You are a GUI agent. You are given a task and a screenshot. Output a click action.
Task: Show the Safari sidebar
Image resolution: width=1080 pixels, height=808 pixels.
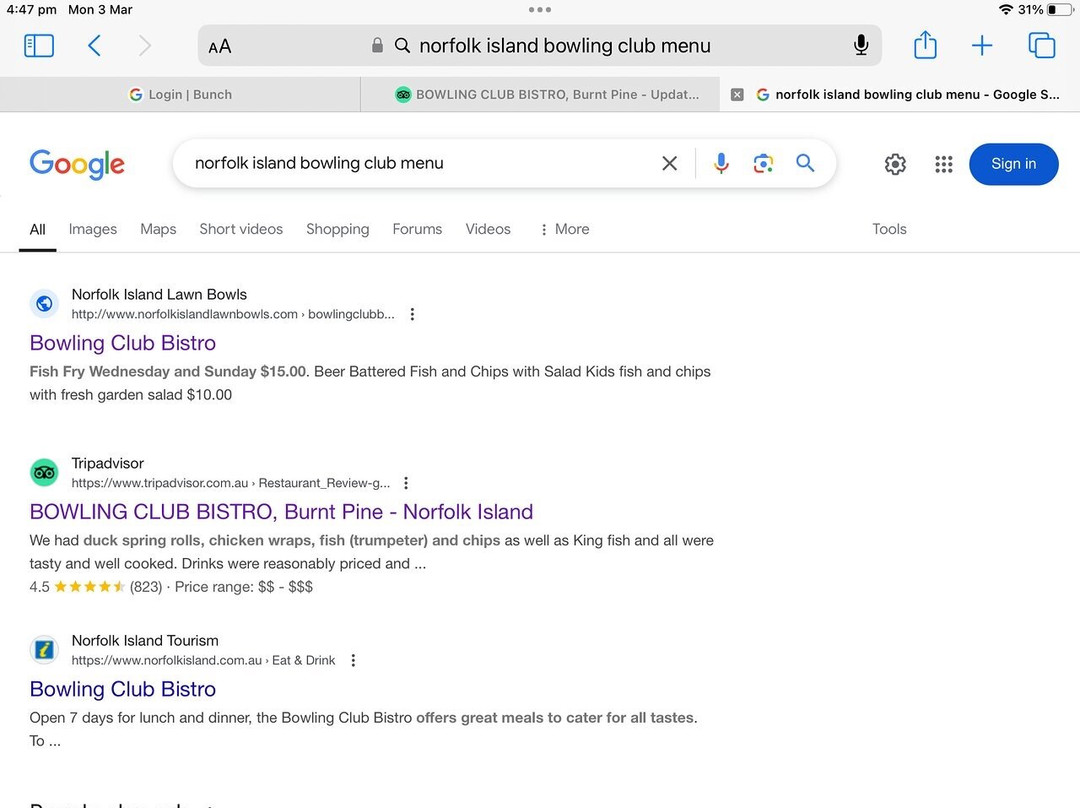(39, 45)
